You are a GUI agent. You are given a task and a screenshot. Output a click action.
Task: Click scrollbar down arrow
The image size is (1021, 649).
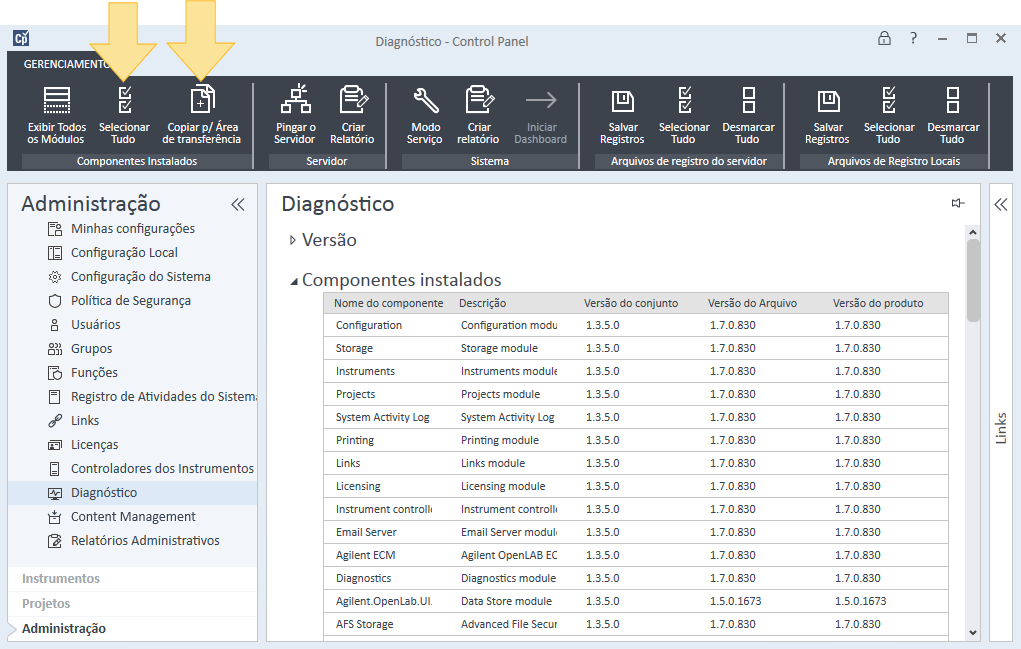point(973,632)
